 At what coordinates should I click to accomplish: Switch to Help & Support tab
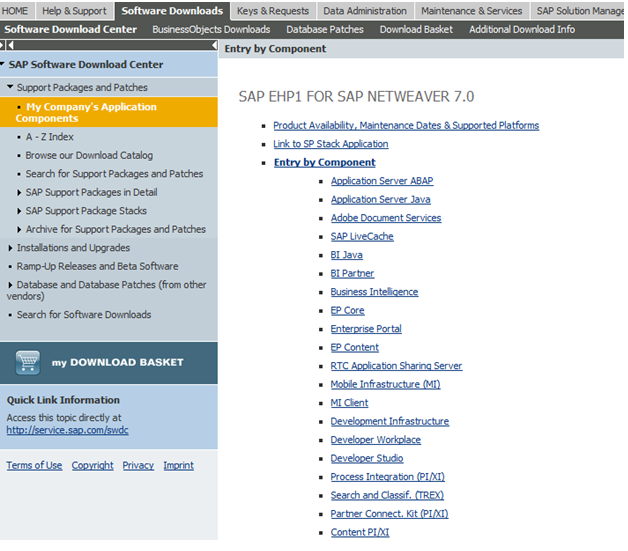click(74, 11)
